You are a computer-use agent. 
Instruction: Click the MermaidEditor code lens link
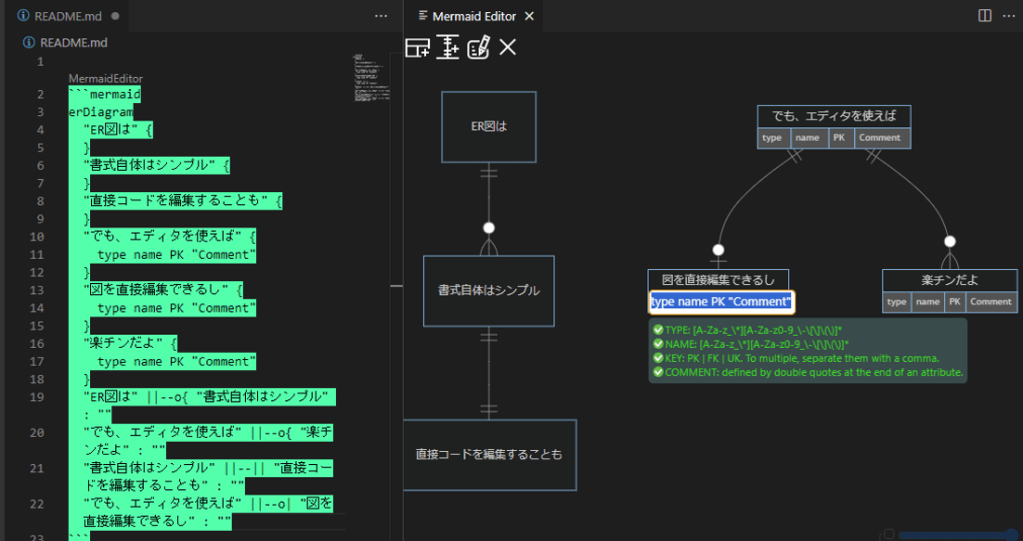point(105,78)
